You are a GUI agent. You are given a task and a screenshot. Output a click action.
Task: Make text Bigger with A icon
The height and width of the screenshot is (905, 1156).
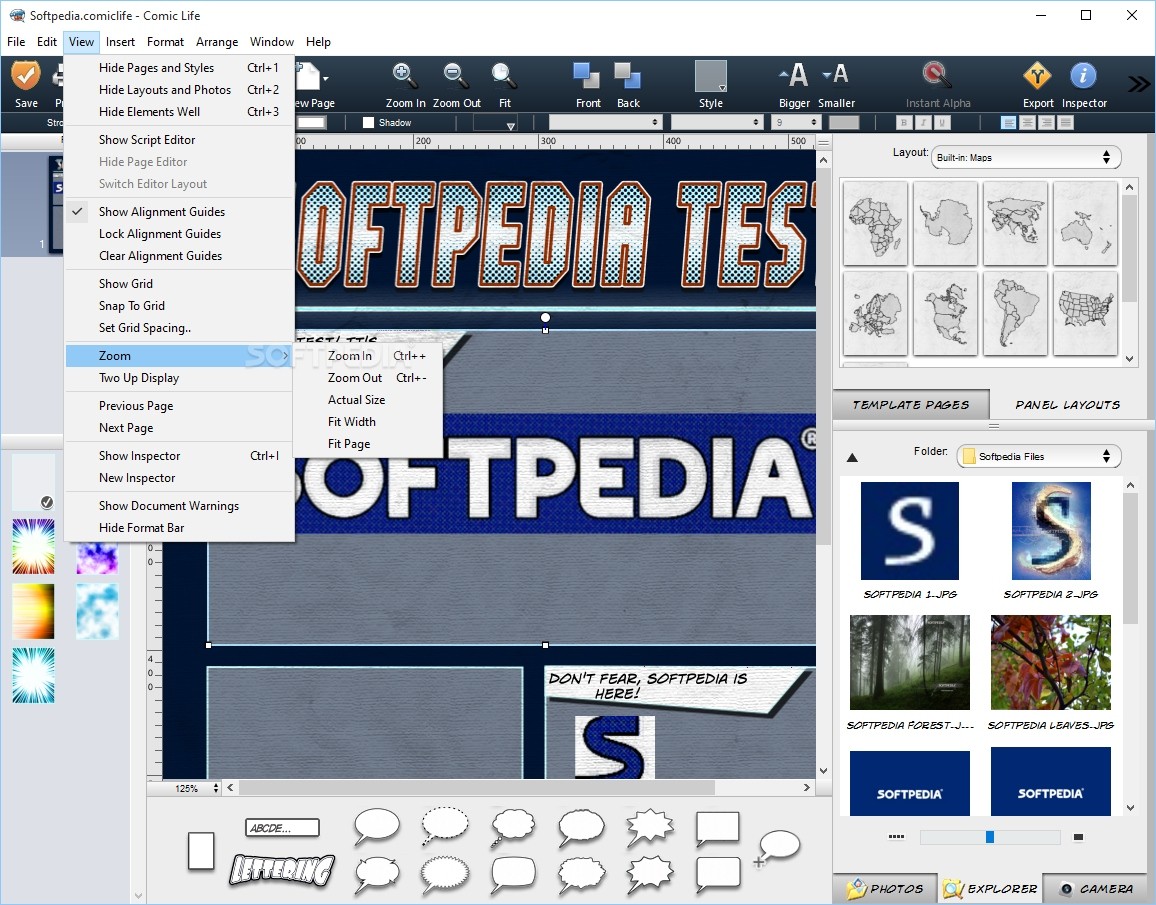coord(794,75)
